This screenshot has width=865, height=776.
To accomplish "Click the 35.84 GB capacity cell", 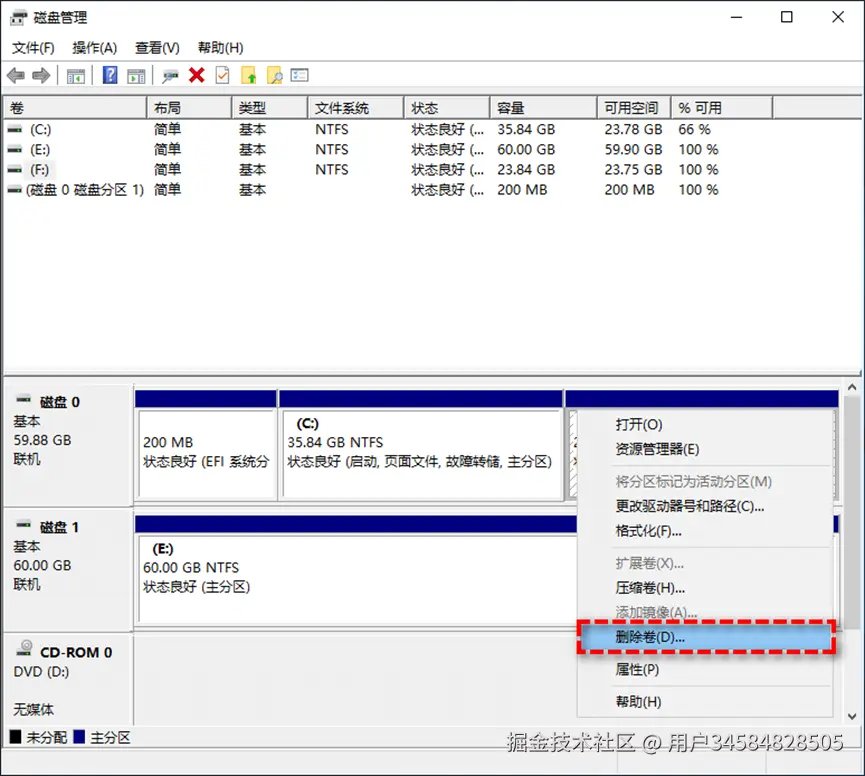I will (526, 130).
